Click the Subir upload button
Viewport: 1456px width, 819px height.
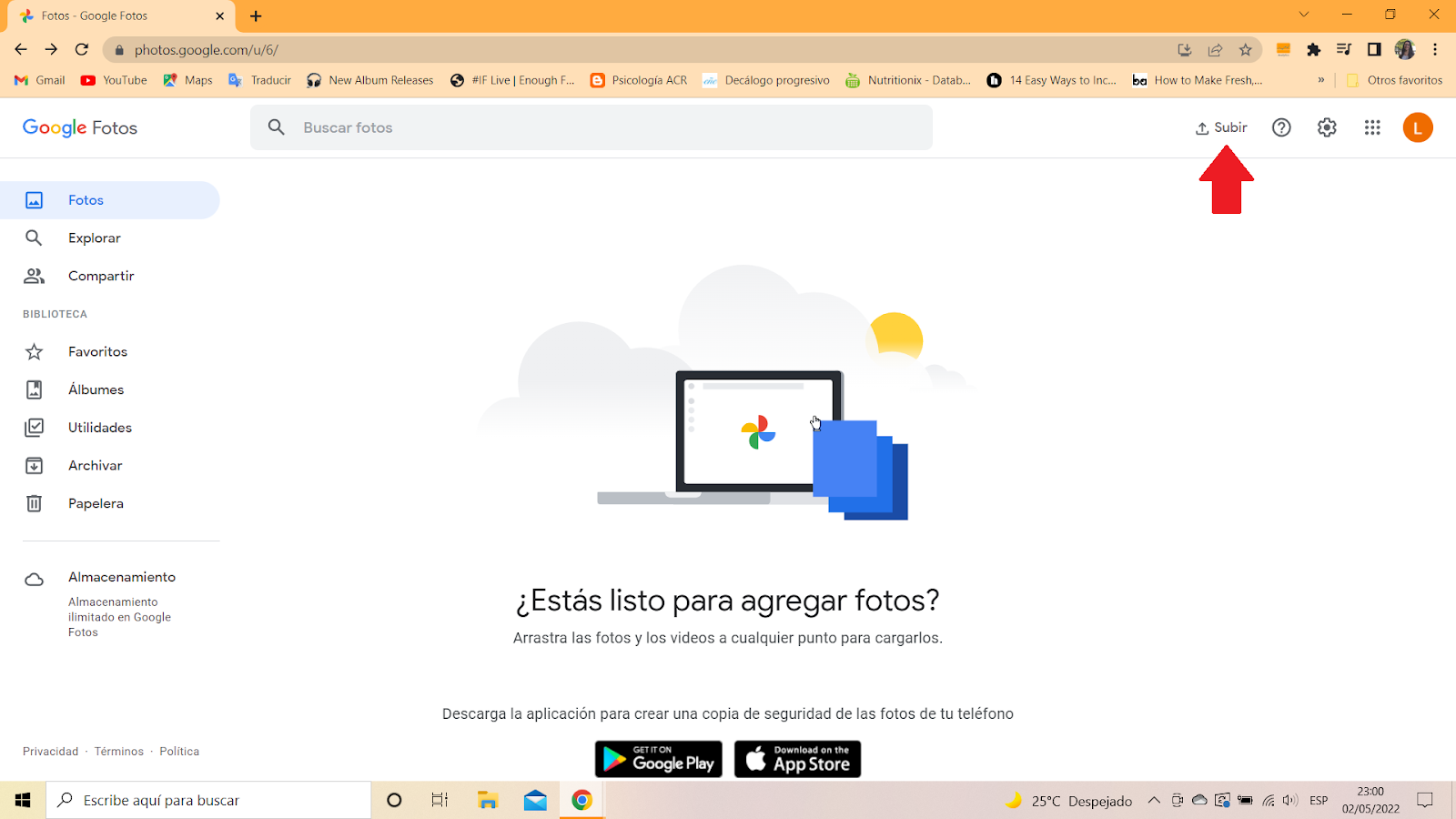pos(1220,127)
